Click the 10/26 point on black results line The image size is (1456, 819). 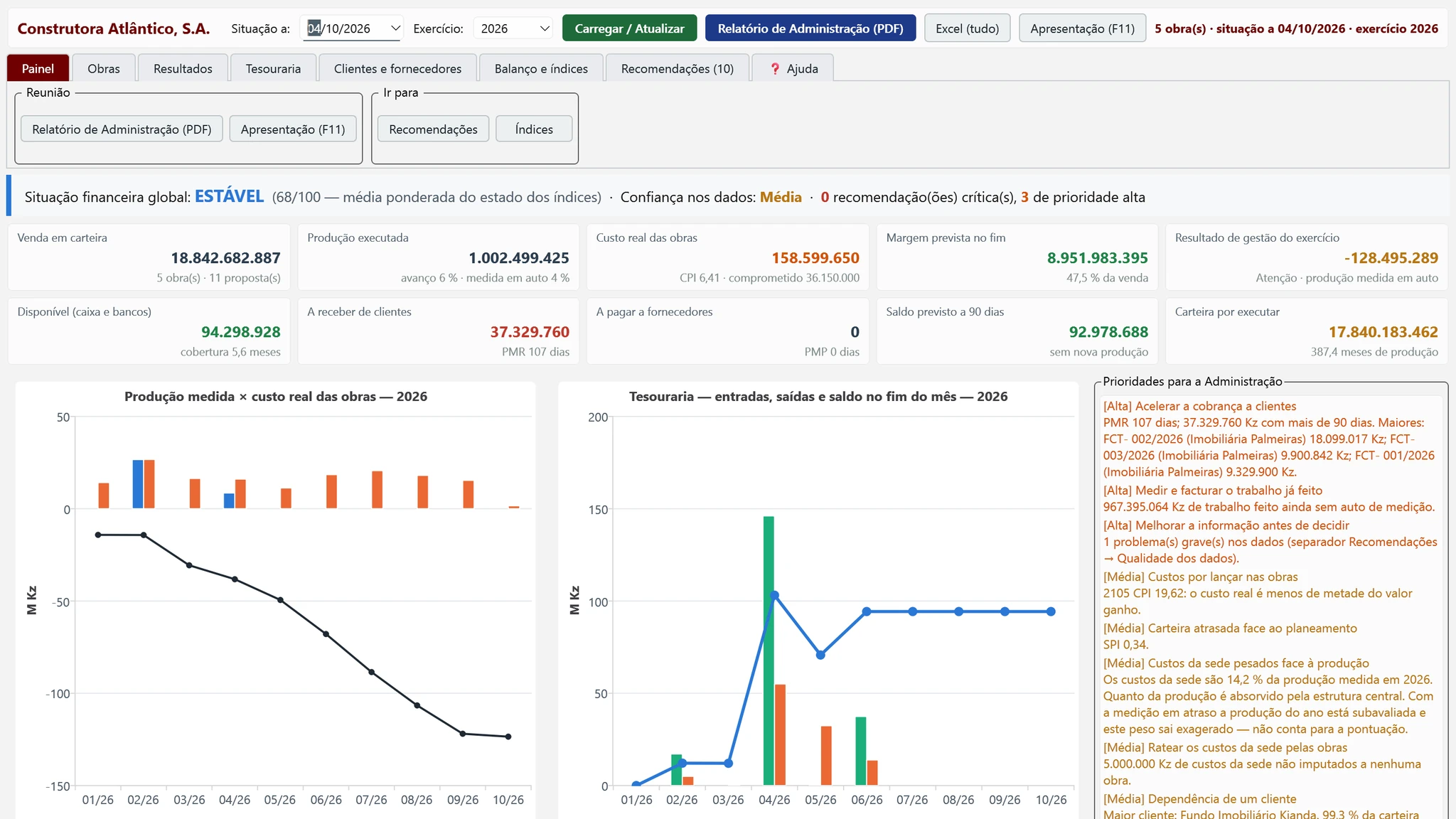pos(508,737)
